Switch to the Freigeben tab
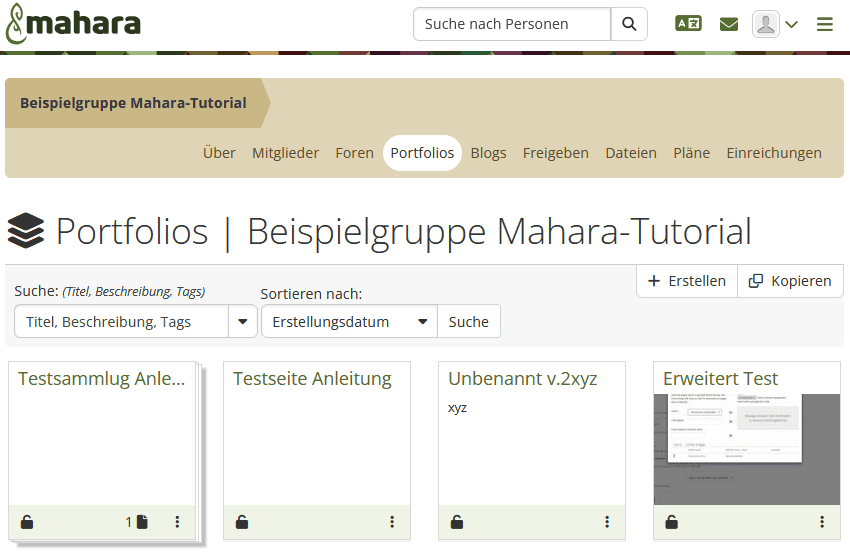Screen dimensions: 850x553 click(556, 153)
